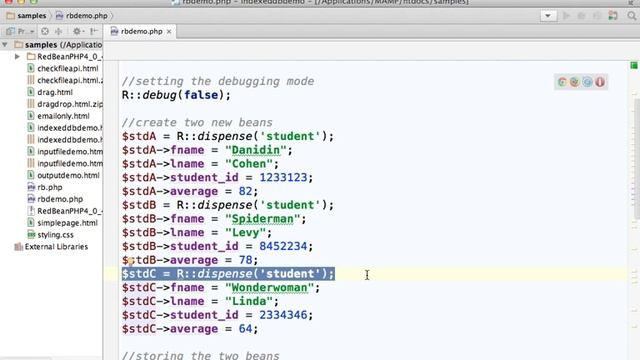Open rbdemo.php in Safari browser icon
640x360 pixels.
[587, 82]
